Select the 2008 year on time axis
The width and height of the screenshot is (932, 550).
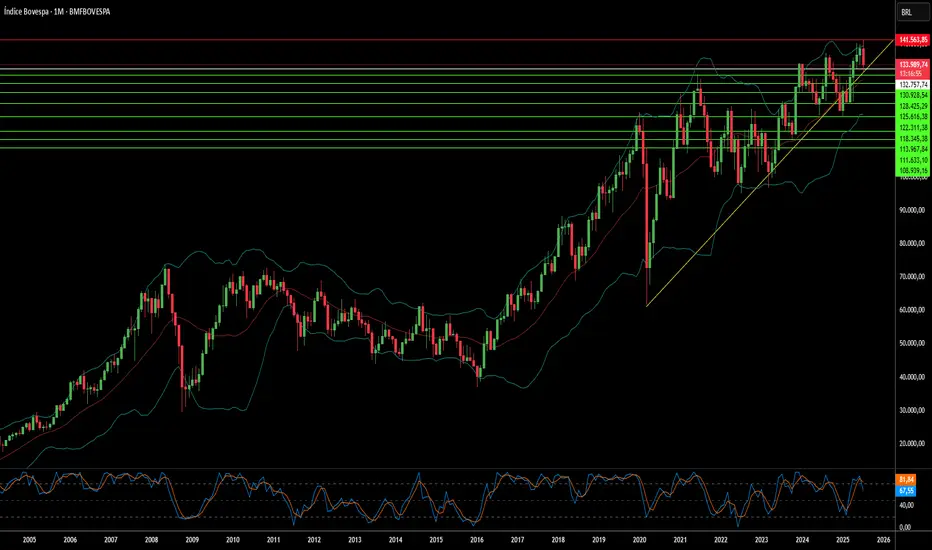[x=151, y=539]
